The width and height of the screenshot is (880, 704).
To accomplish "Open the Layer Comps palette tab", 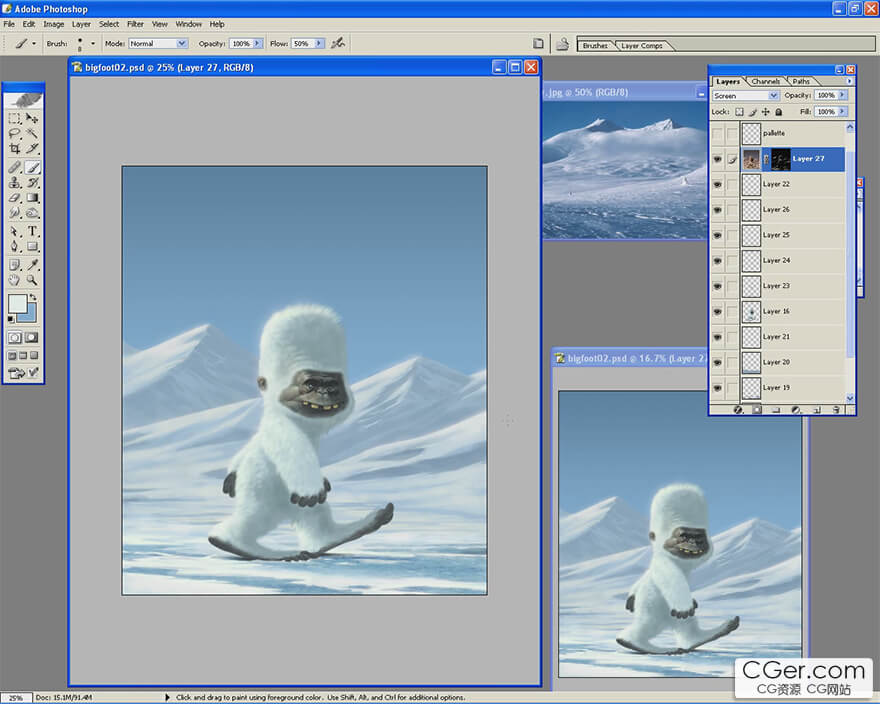I will [641, 45].
